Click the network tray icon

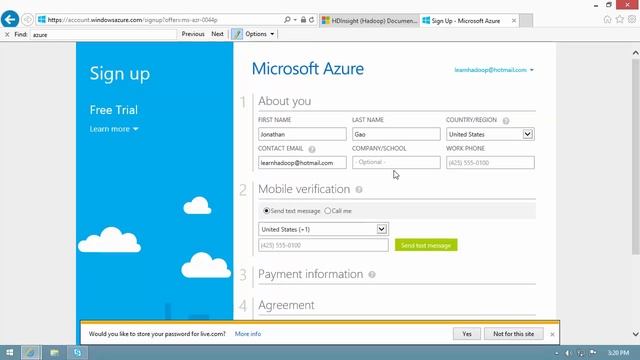pyautogui.click(x=580, y=353)
